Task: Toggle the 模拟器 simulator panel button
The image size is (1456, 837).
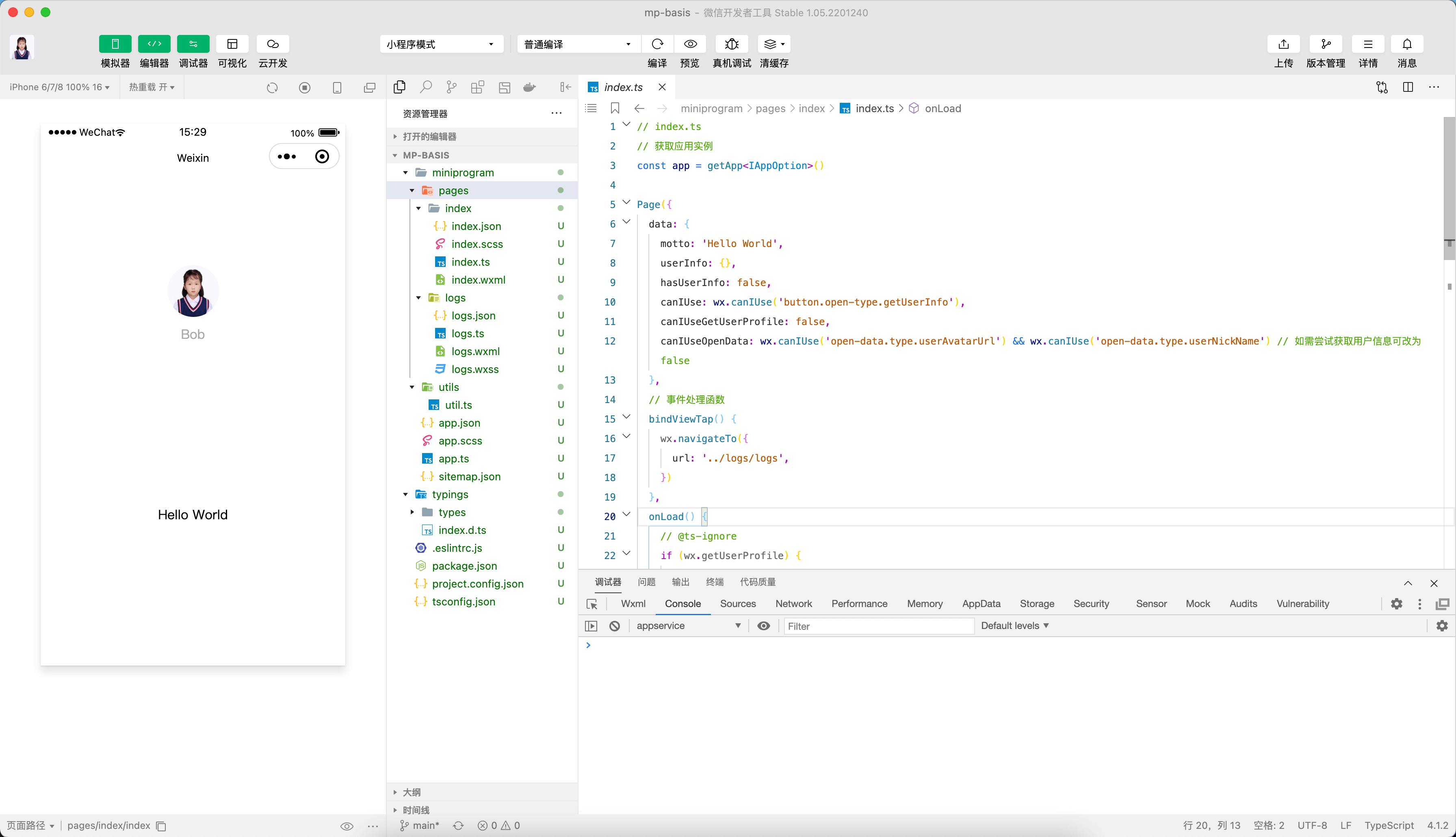Action: [x=115, y=44]
